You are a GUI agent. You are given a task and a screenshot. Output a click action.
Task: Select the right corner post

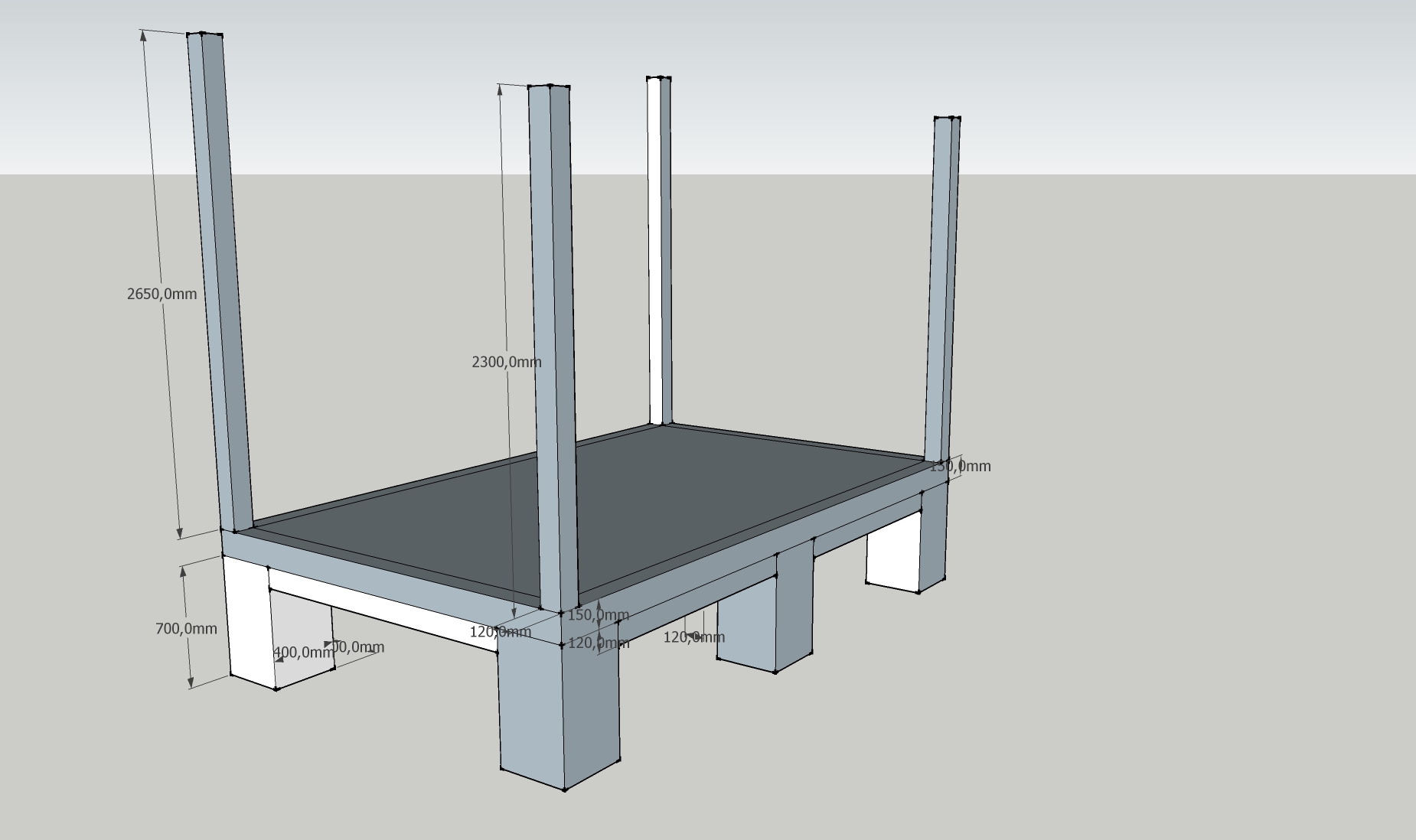point(943,291)
